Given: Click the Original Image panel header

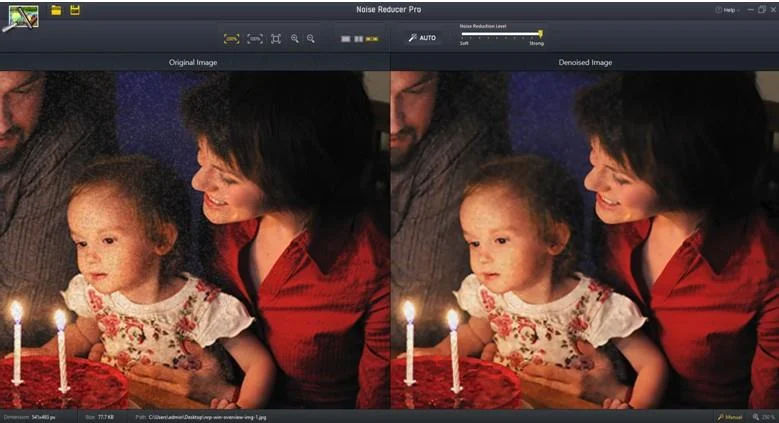Looking at the screenshot, I should tap(193, 62).
